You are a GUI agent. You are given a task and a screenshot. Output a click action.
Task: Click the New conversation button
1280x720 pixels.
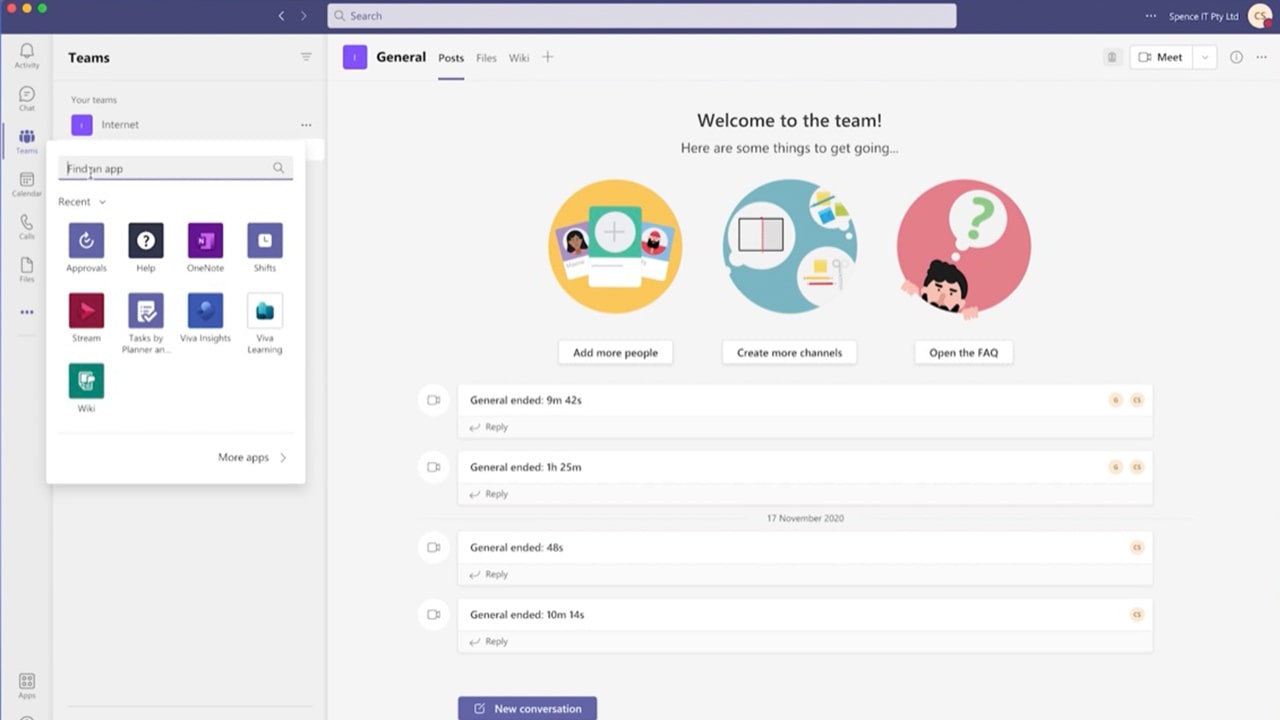[x=527, y=708]
